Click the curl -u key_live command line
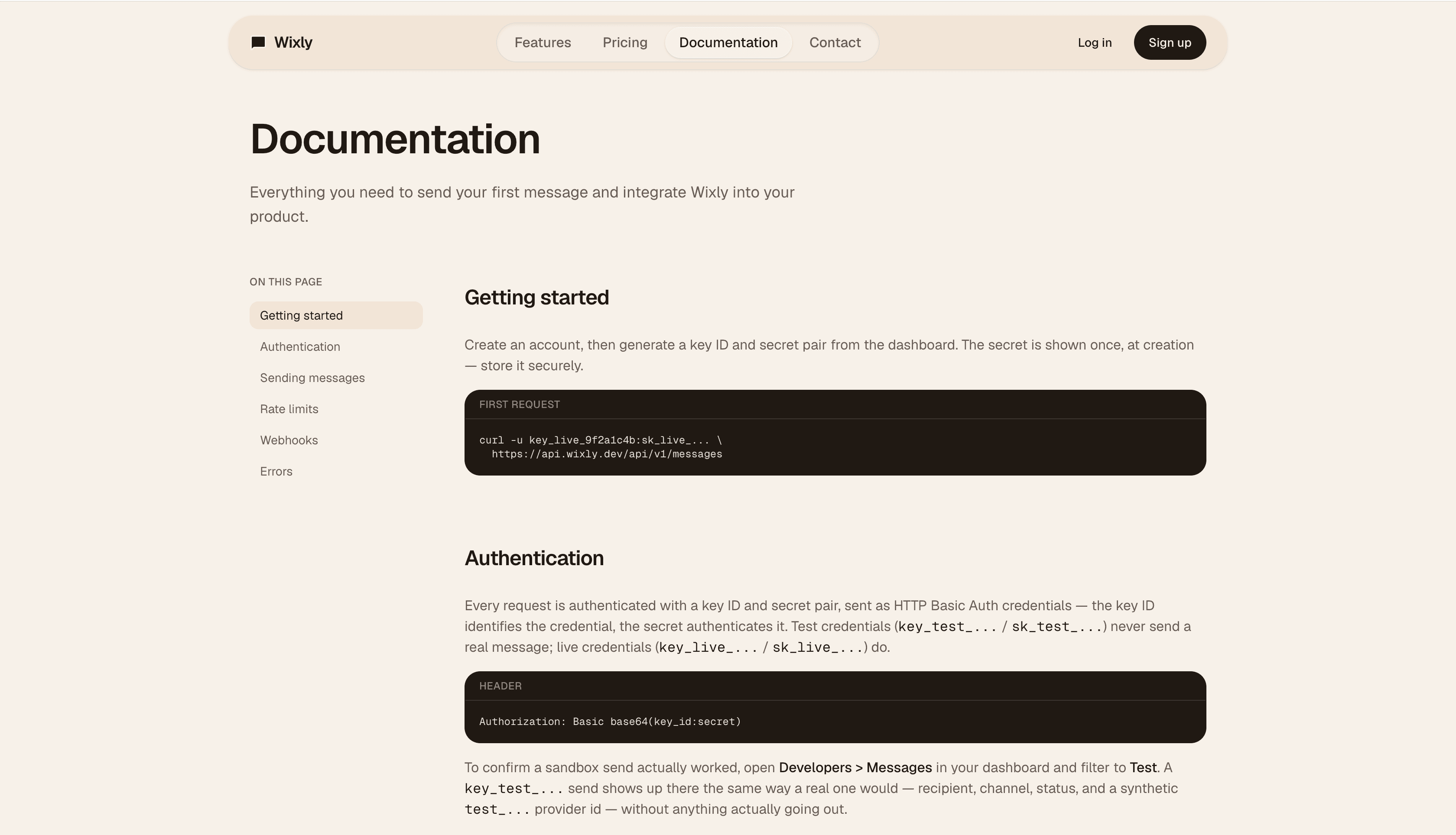This screenshot has width=1456, height=835. tap(601, 440)
